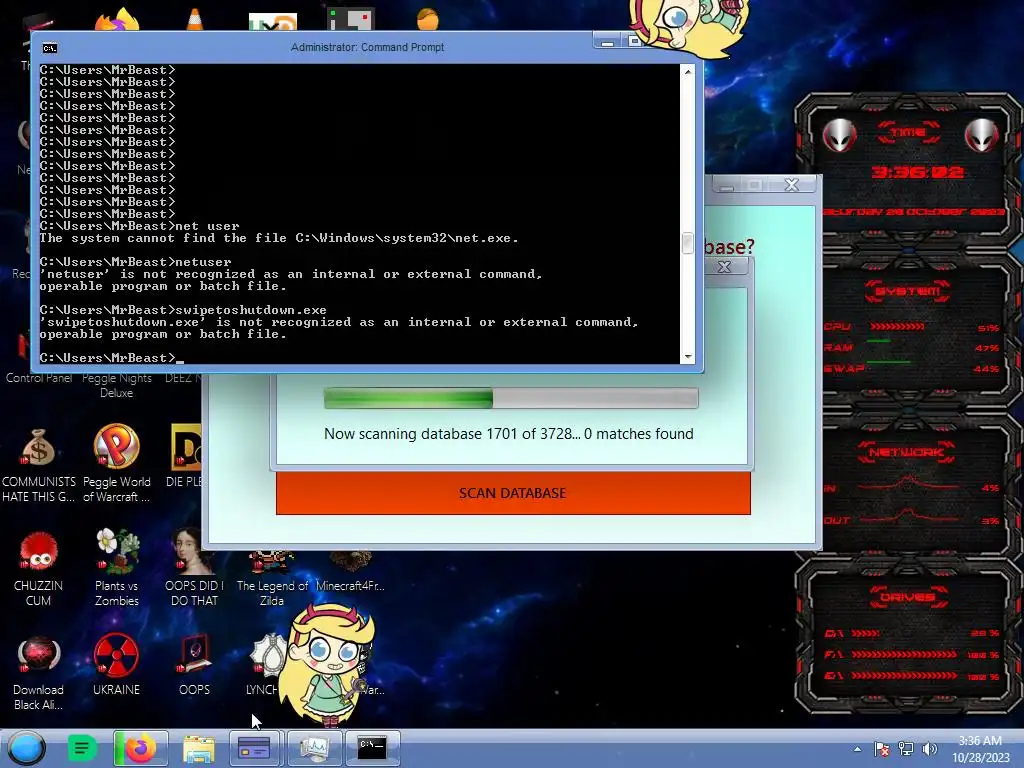Open the Start menu orb

pyautogui.click(x=26, y=748)
